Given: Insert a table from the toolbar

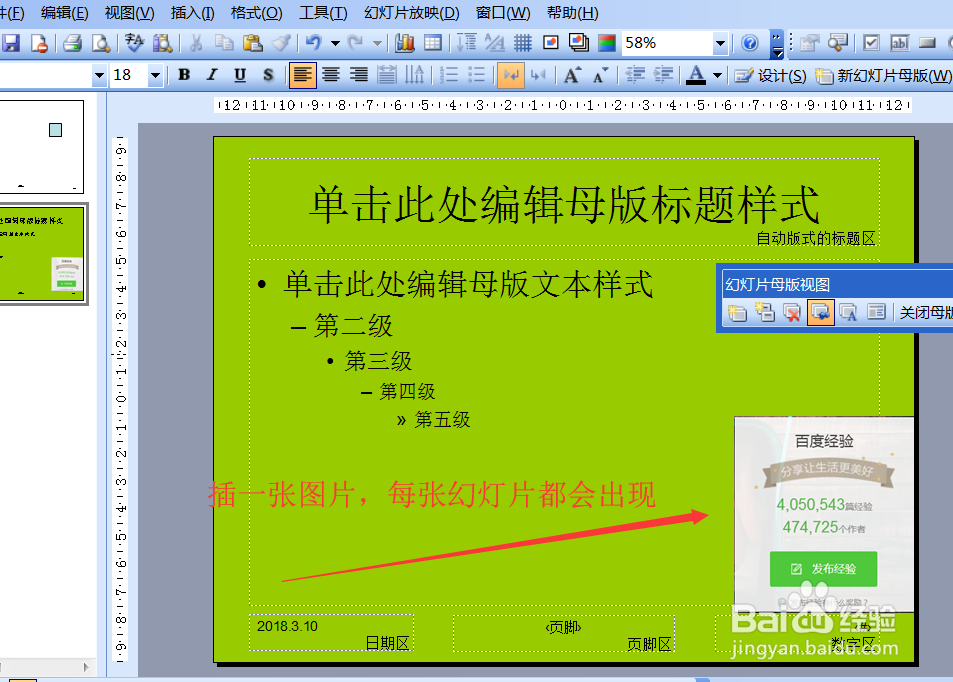Looking at the screenshot, I should tap(434, 42).
